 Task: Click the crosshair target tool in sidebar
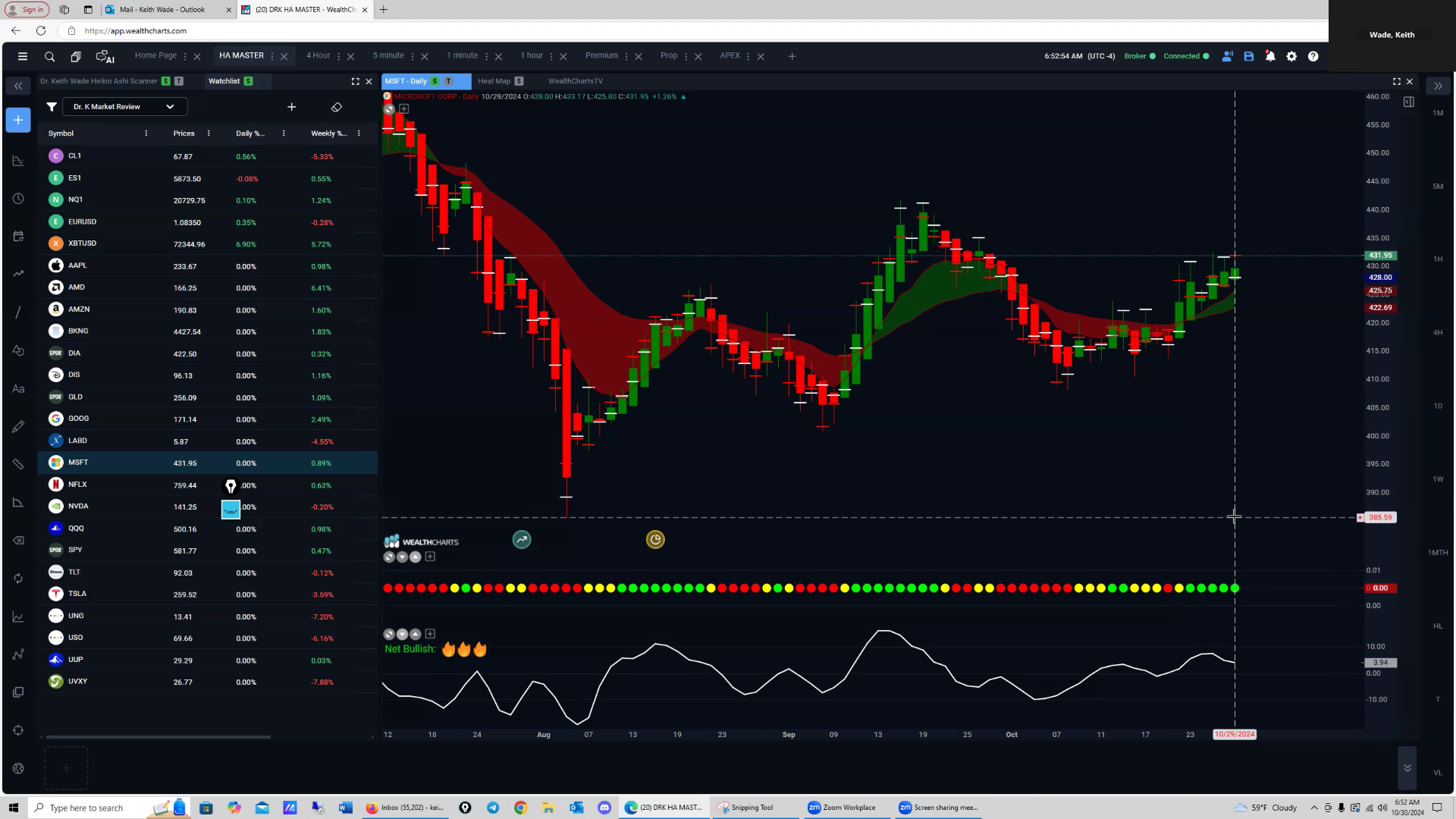click(18, 730)
